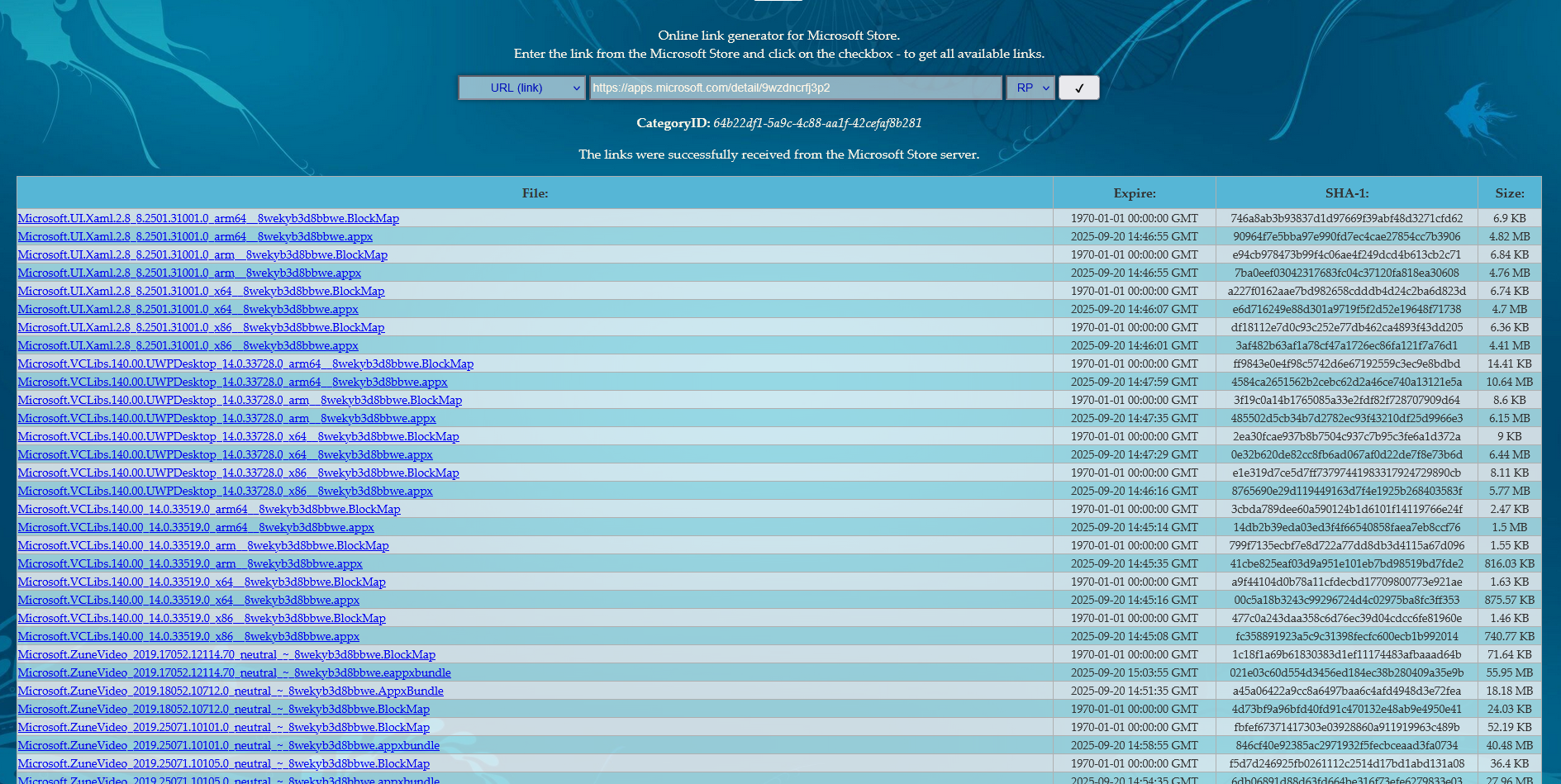Click expire time '2025-09-20 14:46:07 GMT'
Screen dimensions: 1561x784
tap(1135, 309)
